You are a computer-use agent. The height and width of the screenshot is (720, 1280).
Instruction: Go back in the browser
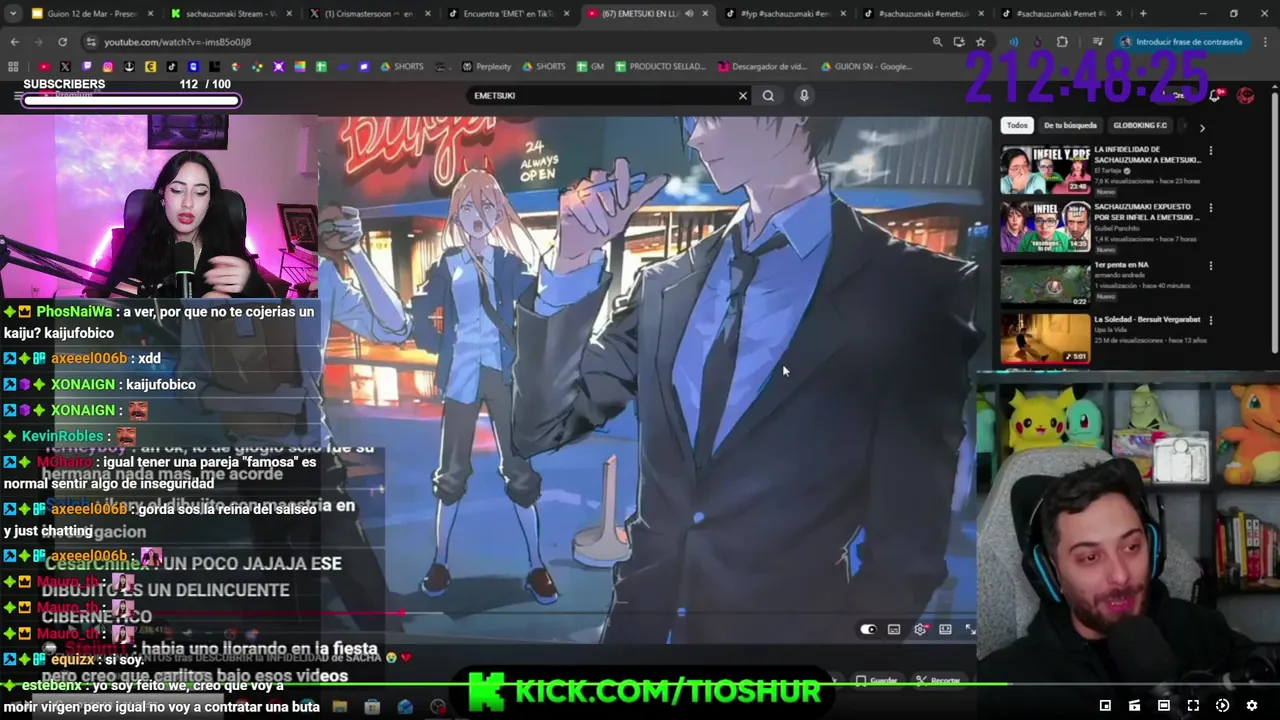(x=14, y=42)
